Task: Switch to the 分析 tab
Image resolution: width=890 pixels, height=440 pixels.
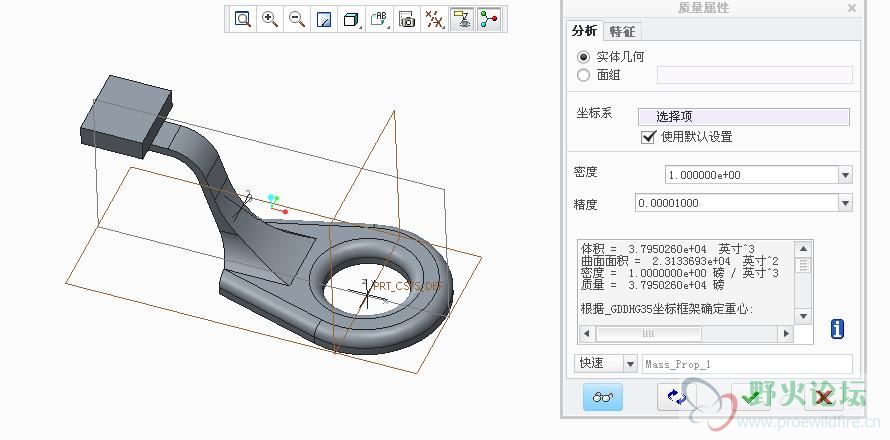Action: pyautogui.click(x=584, y=31)
